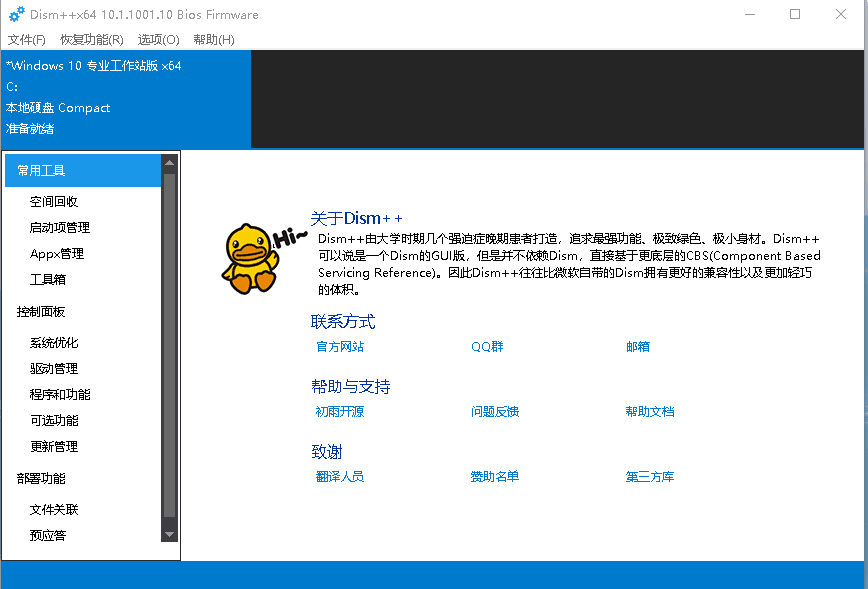Select 控制面板 category header
Image resolution: width=868 pixels, height=589 pixels.
tap(41, 312)
